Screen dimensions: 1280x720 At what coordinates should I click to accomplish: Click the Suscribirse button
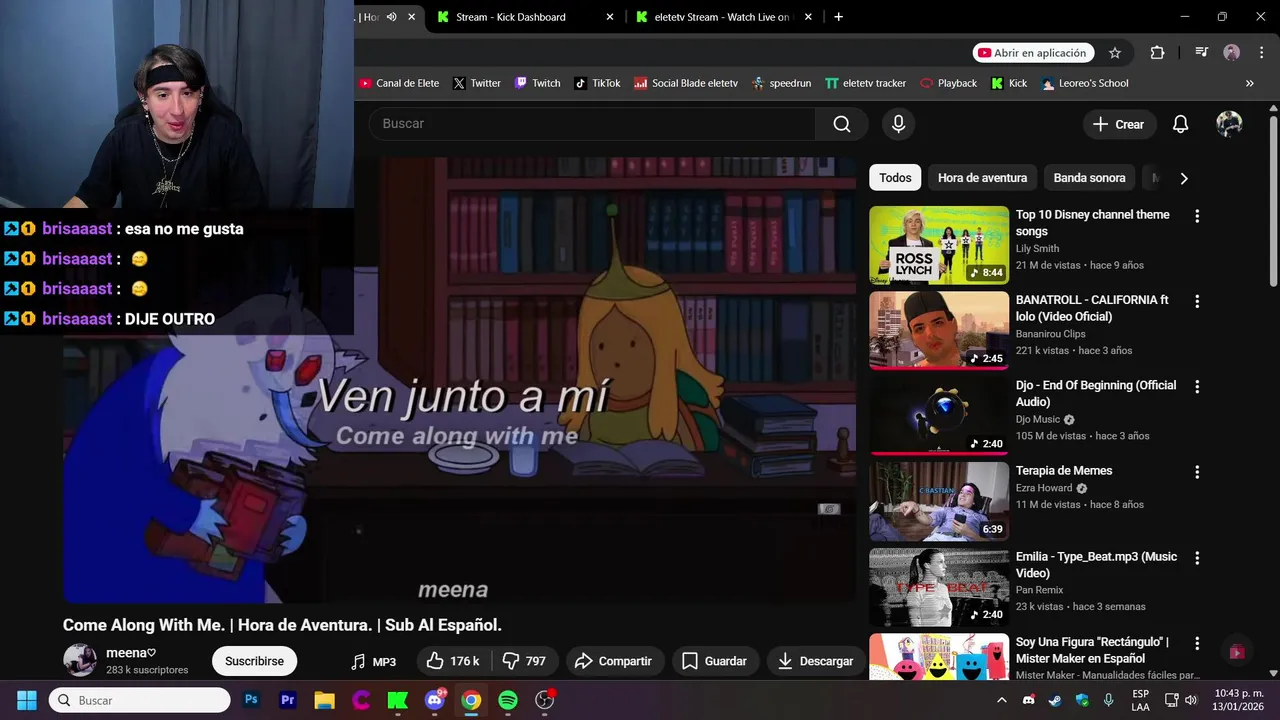pyautogui.click(x=254, y=661)
